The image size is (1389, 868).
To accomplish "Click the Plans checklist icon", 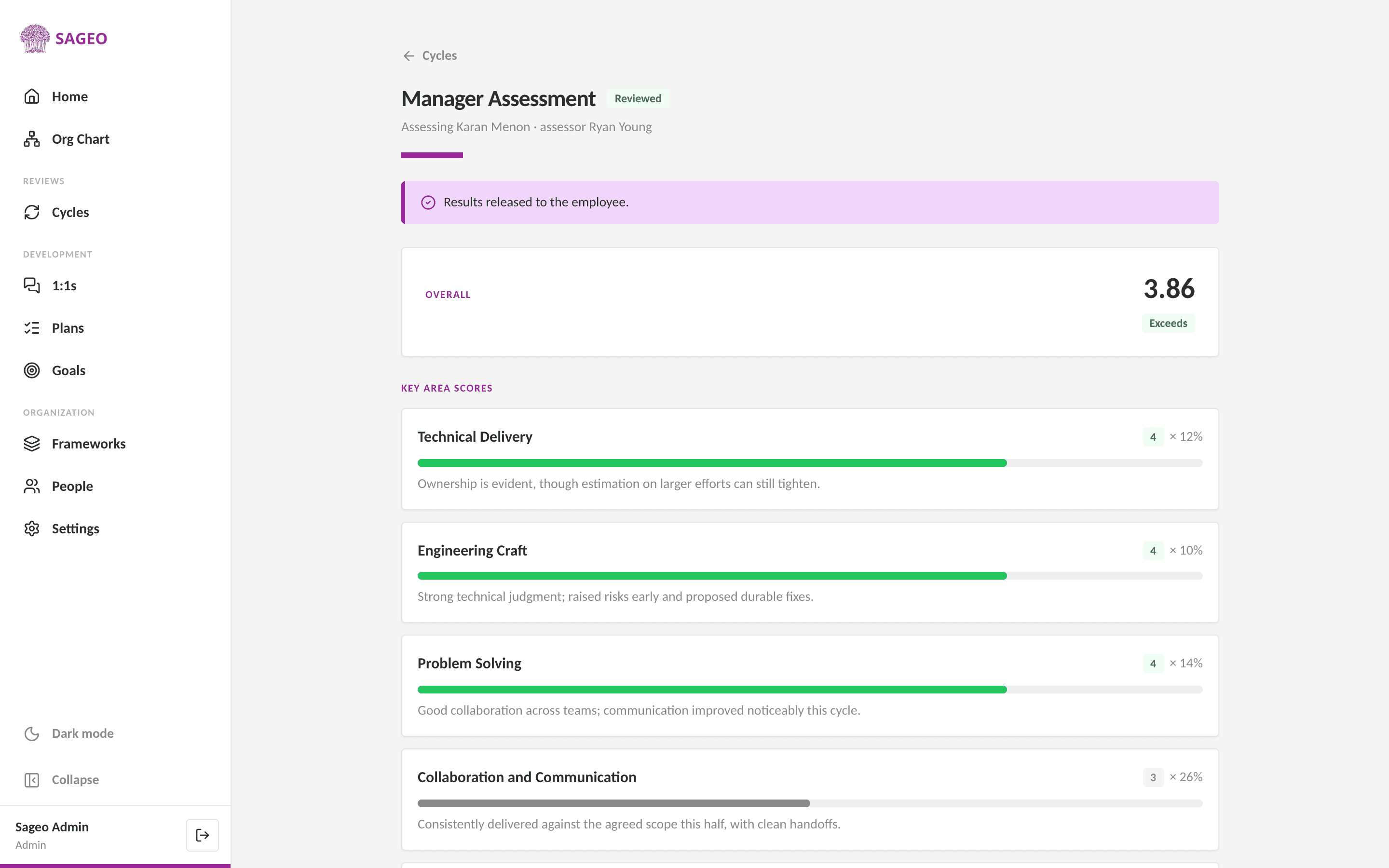I will click(31, 328).
